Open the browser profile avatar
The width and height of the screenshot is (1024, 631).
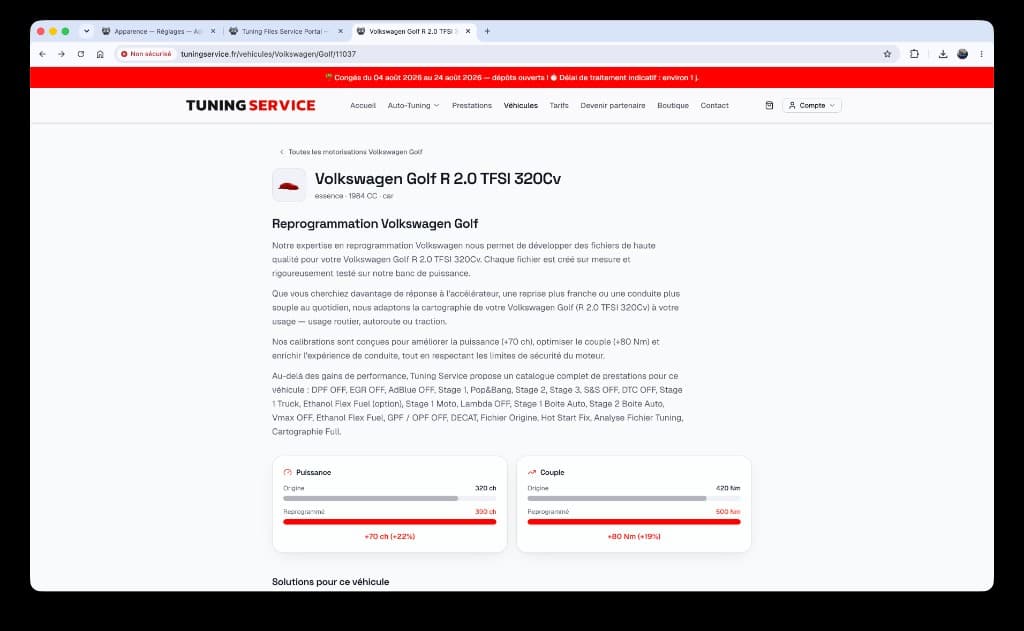click(963, 54)
